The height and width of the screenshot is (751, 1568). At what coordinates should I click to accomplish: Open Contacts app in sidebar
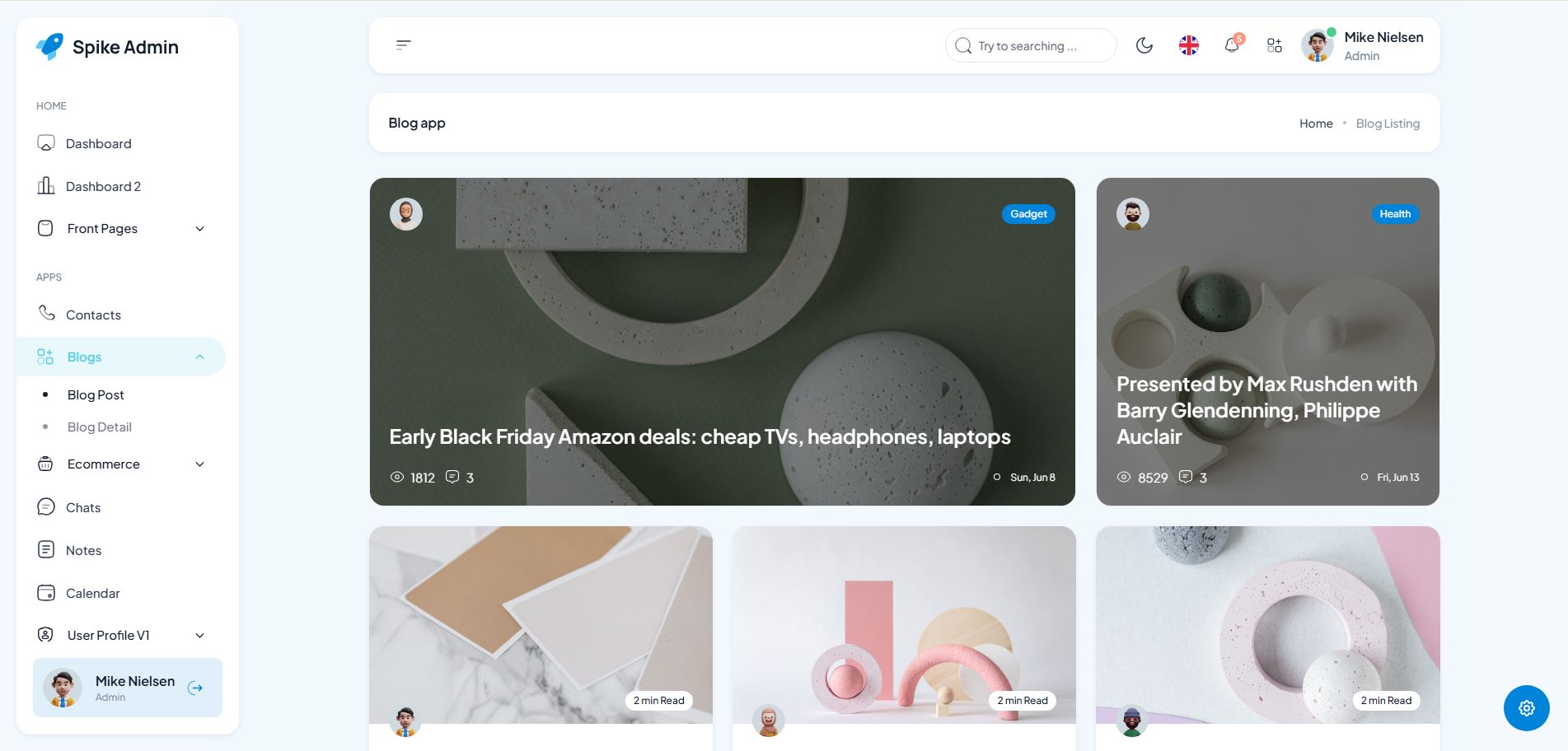tap(121, 315)
